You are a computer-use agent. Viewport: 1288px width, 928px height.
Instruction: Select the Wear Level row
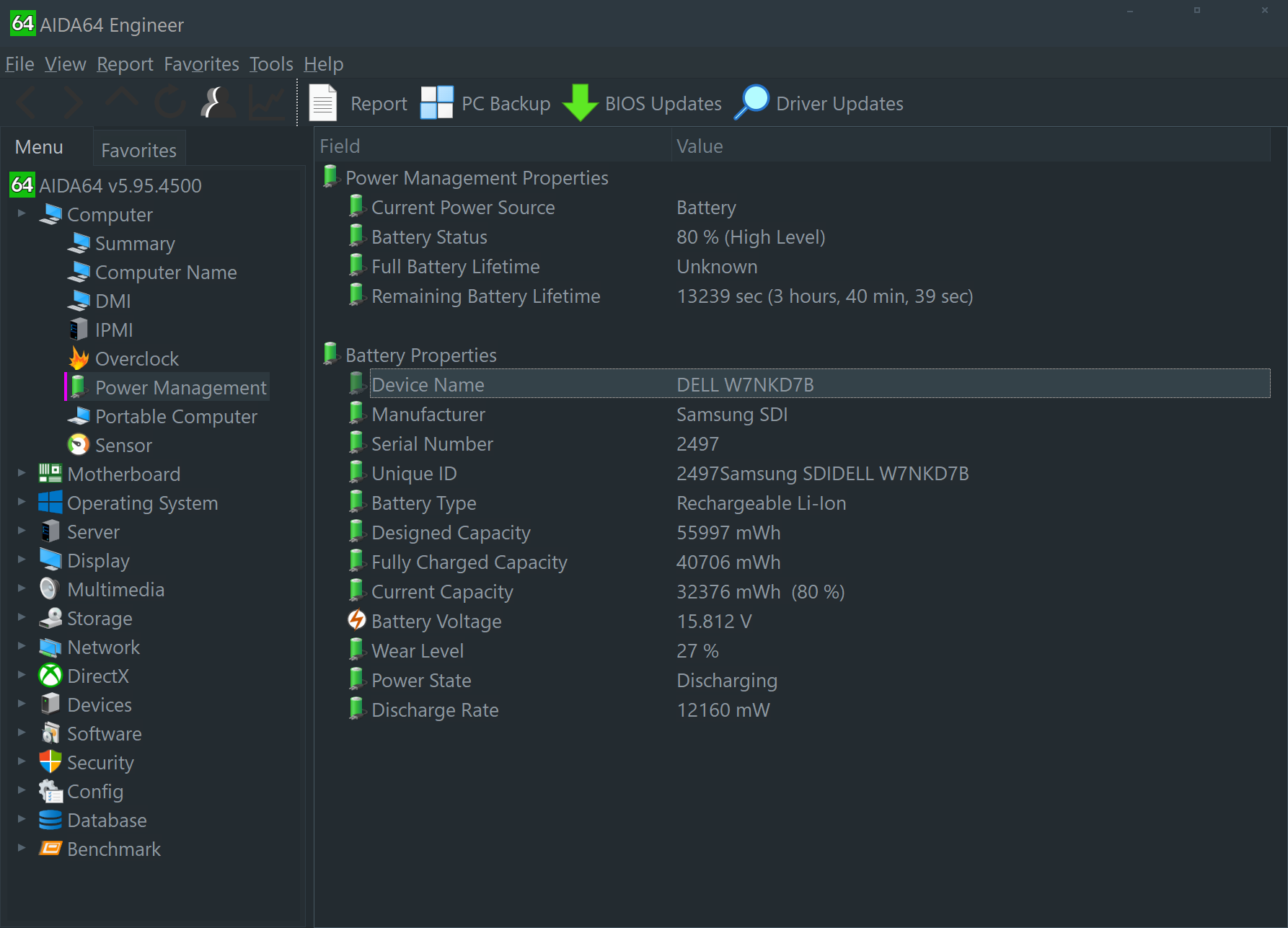(x=809, y=650)
